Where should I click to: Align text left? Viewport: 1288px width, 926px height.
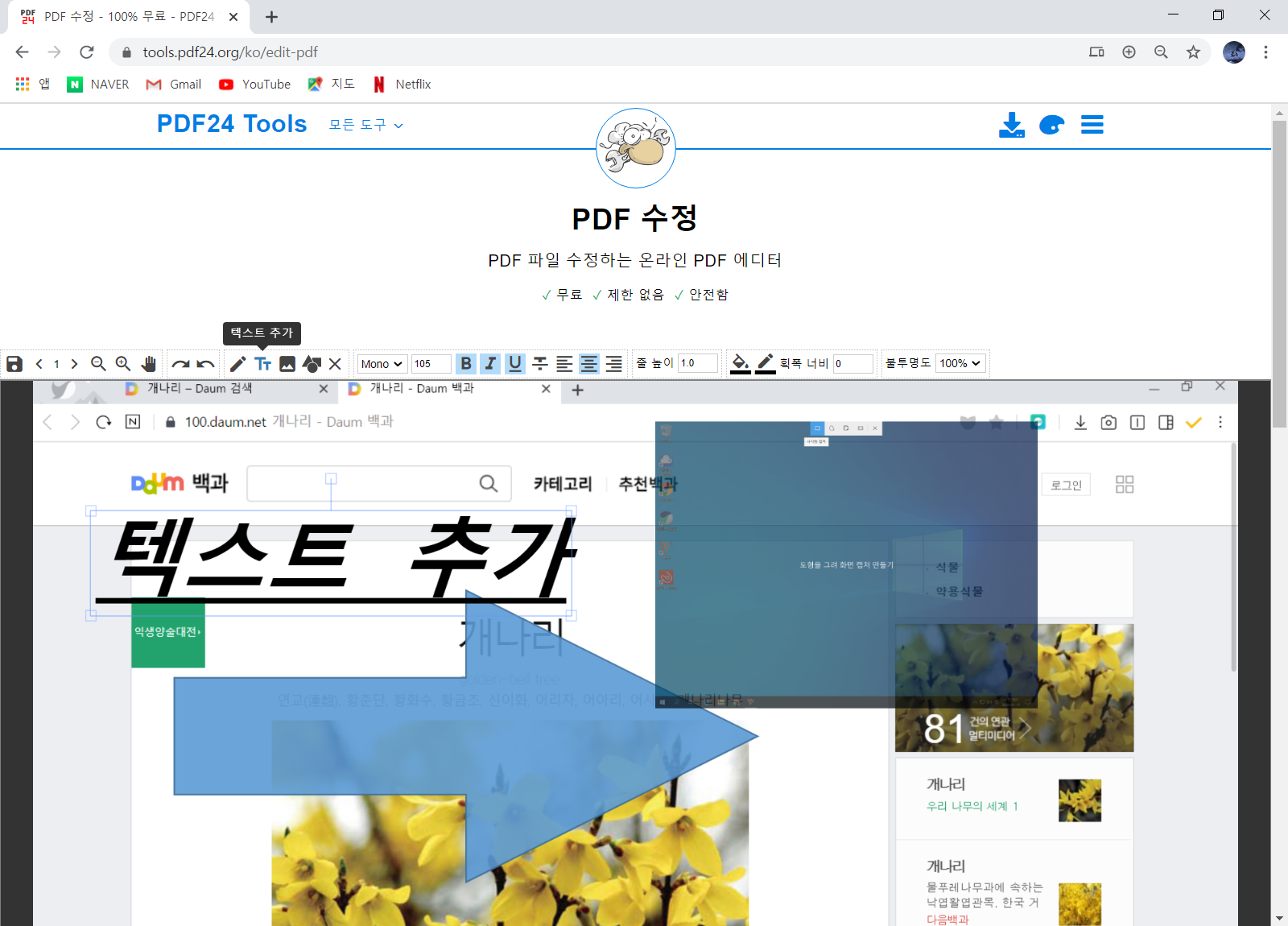point(565,364)
